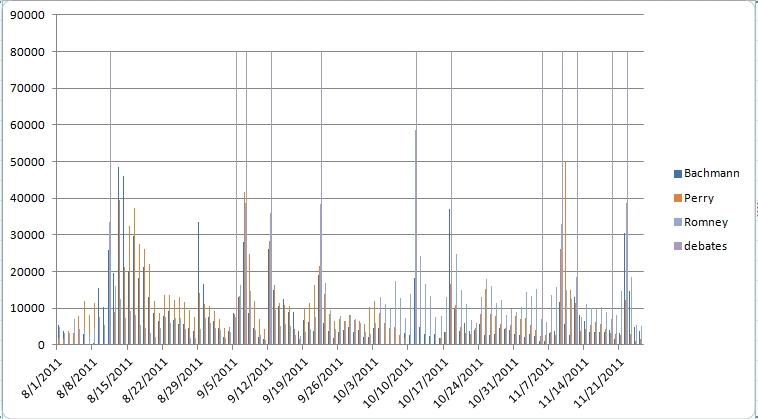
Task: Click the 70000 y-axis label
Action: pyautogui.click(x=27, y=88)
